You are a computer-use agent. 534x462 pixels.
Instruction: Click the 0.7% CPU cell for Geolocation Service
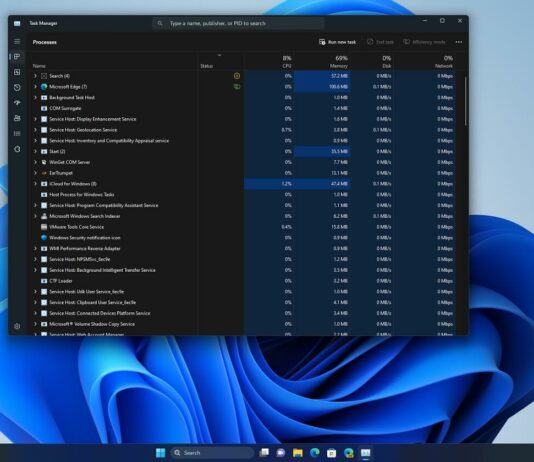pos(269,130)
